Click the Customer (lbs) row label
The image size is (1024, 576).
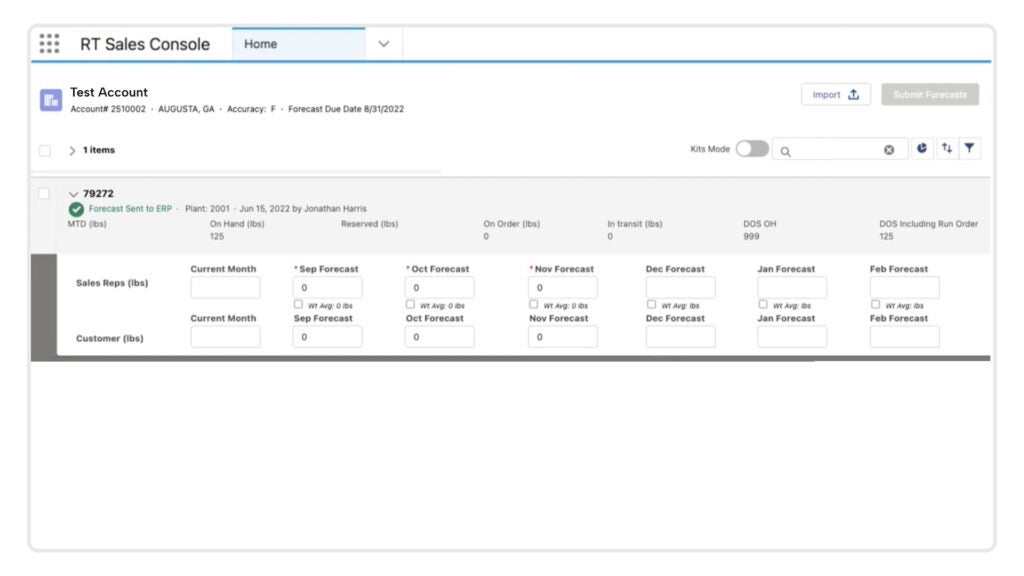point(110,338)
